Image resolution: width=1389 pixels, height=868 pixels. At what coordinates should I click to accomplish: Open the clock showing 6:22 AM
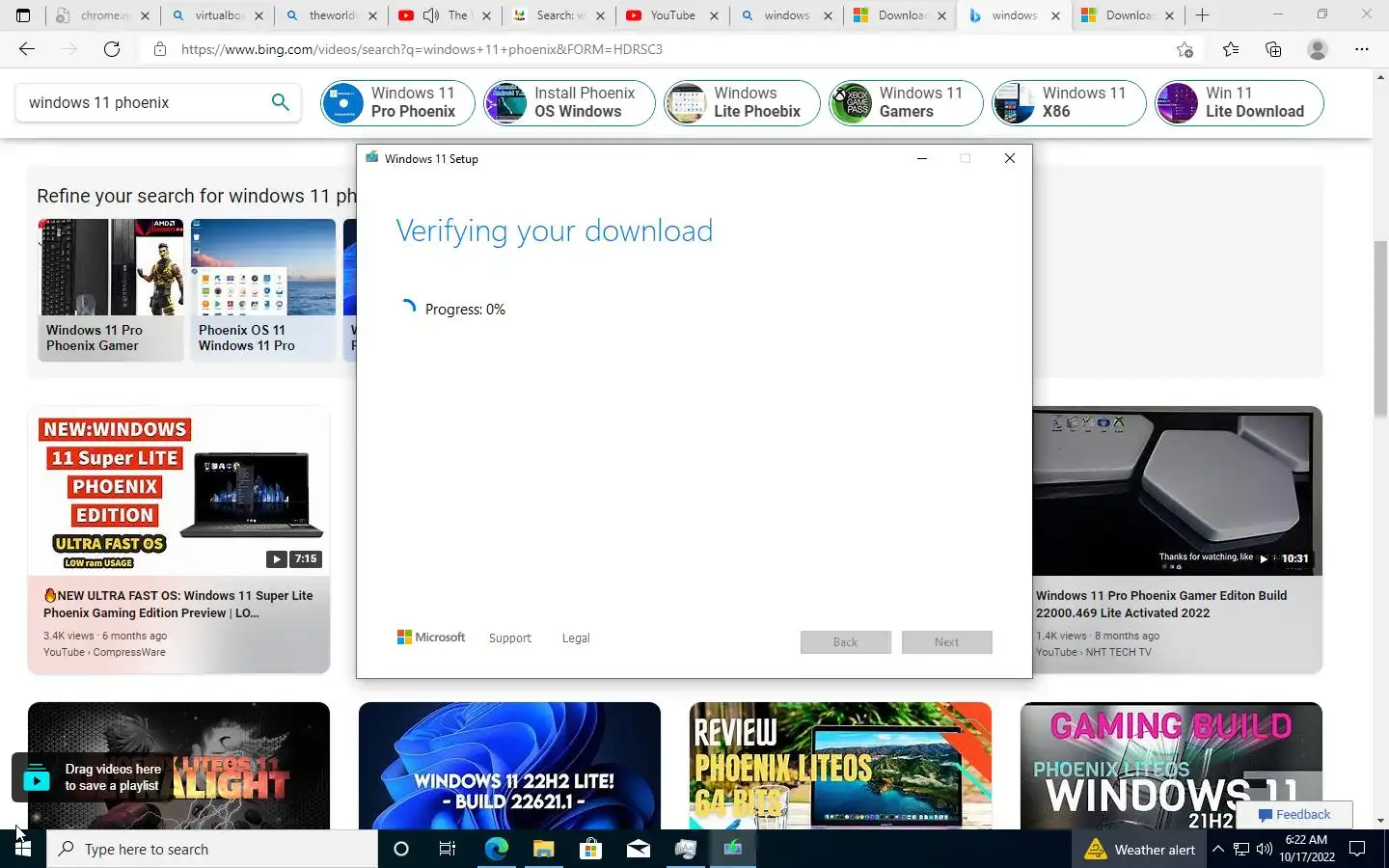1307,849
